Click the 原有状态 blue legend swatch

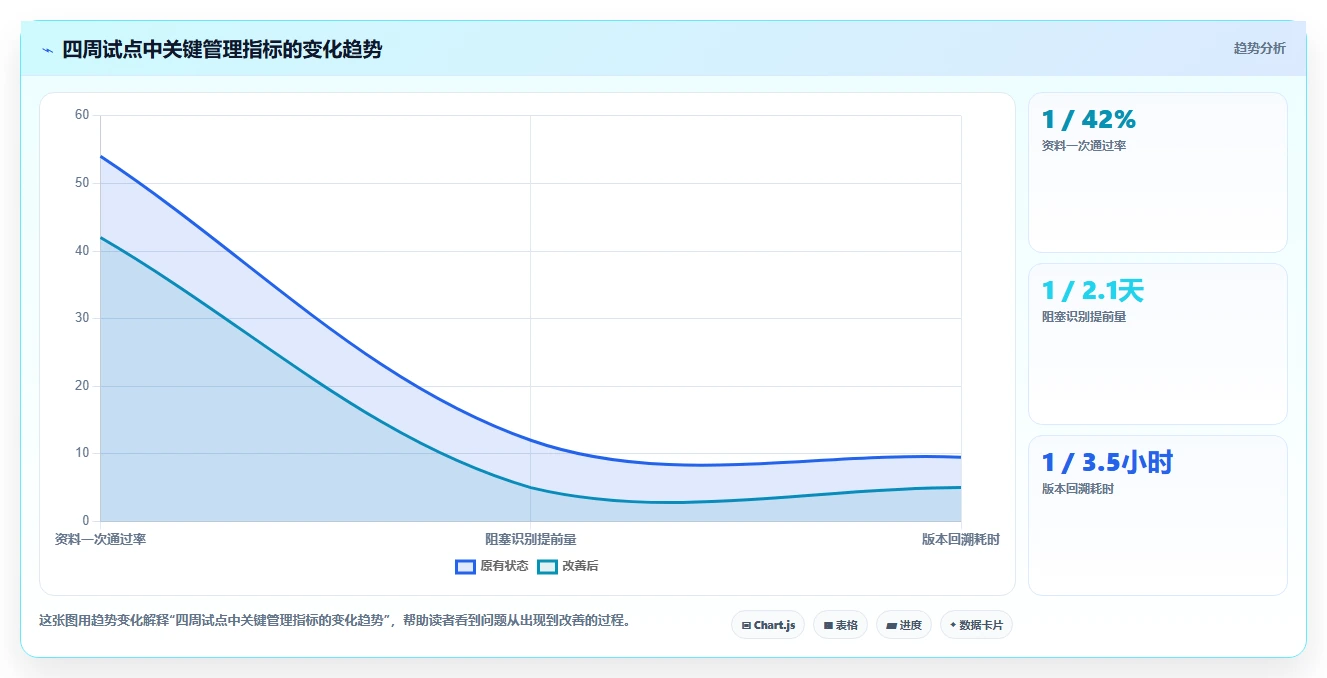(x=465, y=566)
